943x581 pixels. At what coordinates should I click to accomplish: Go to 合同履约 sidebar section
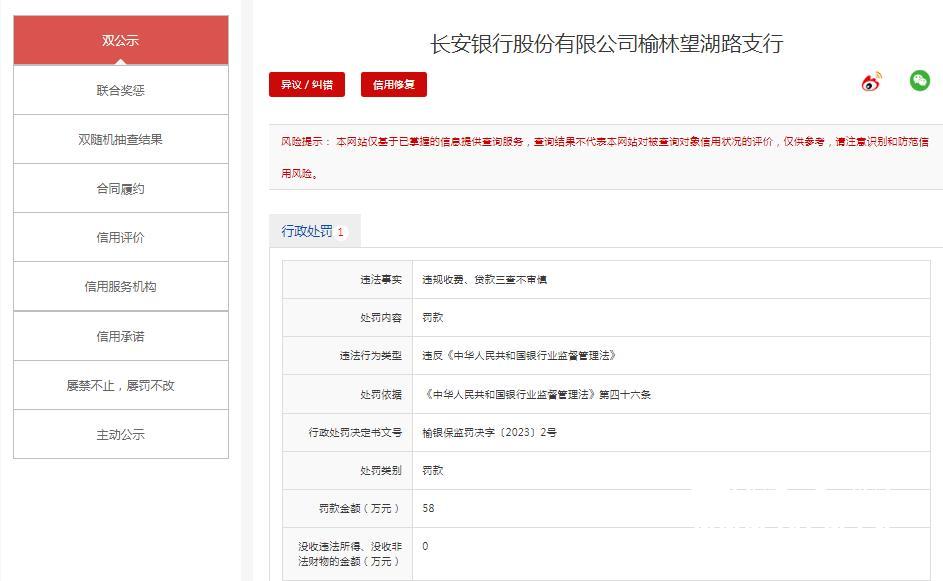(x=121, y=189)
